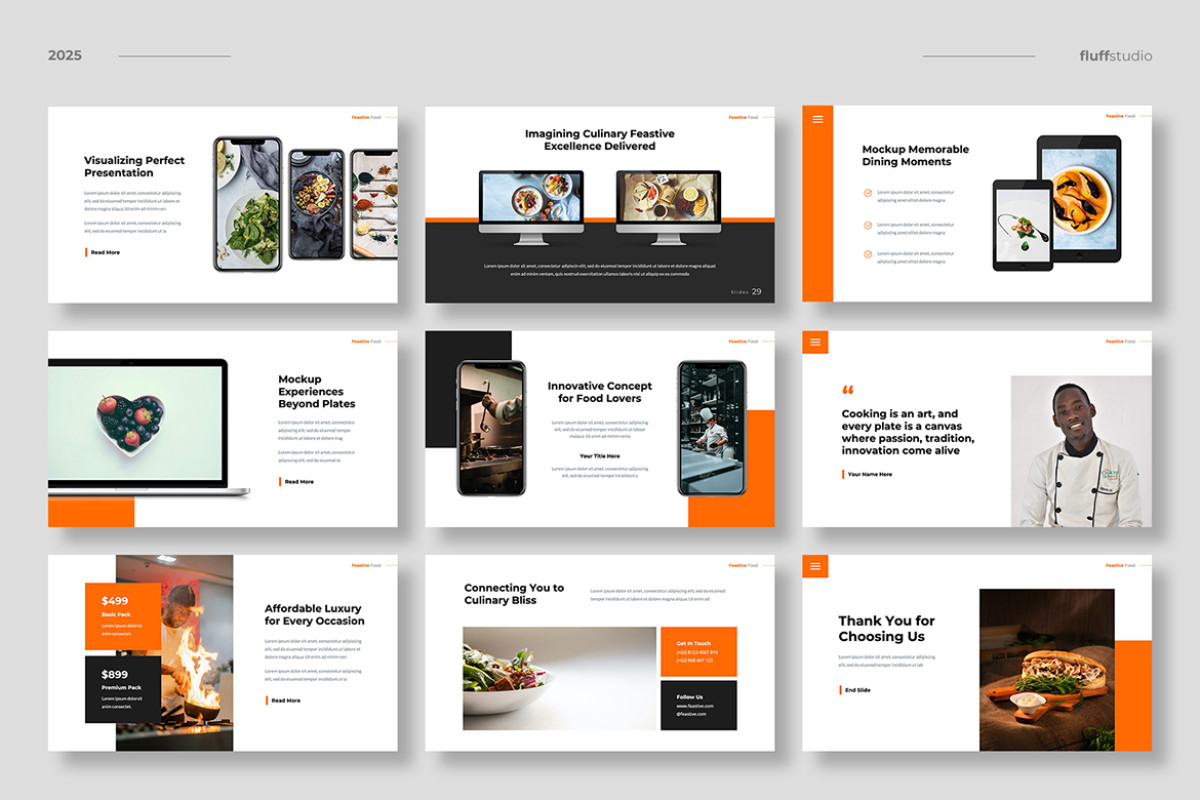
Task: Click the Your Title Here label
Action: point(599,456)
